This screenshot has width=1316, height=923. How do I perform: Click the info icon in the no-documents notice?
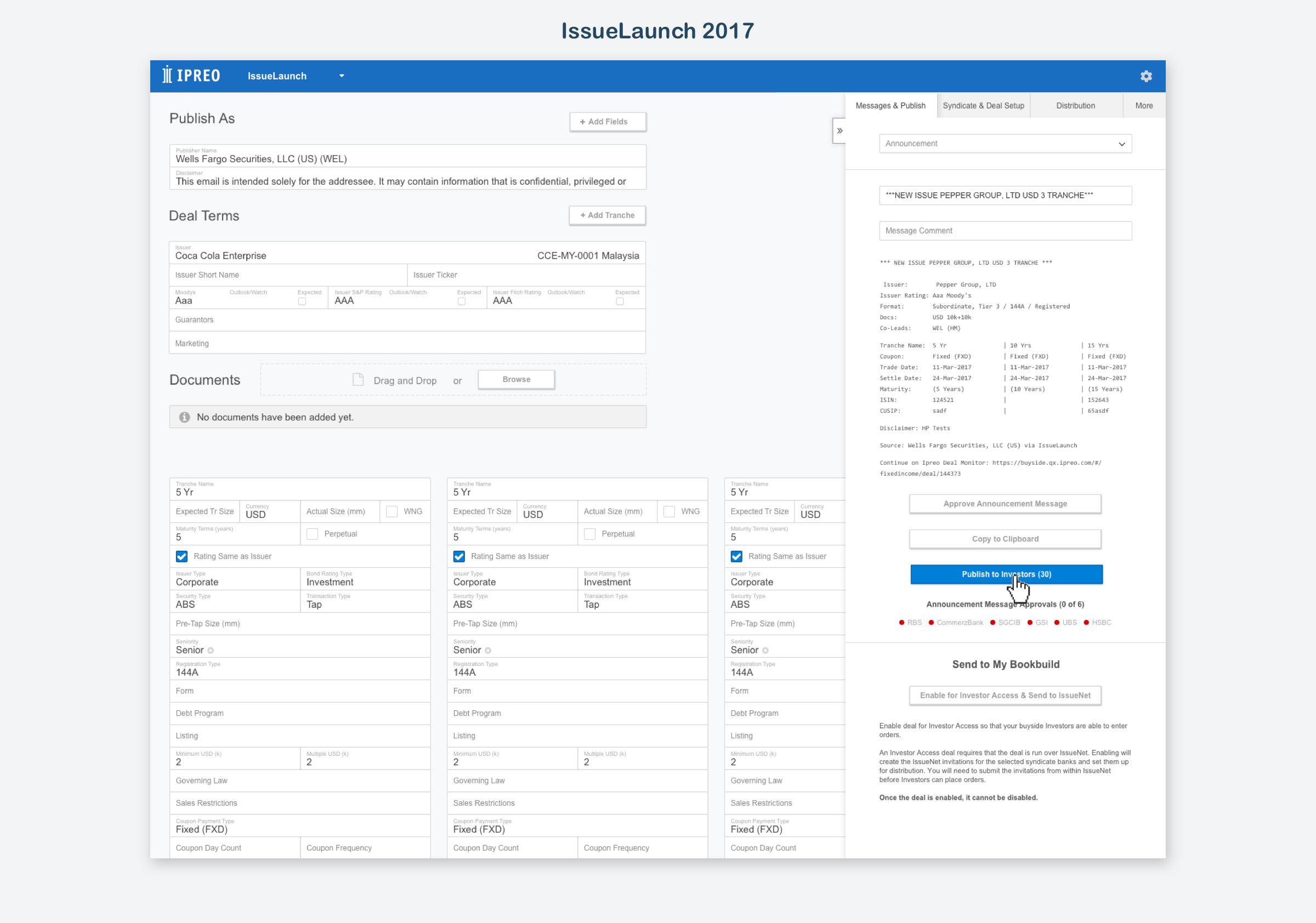tap(185, 417)
